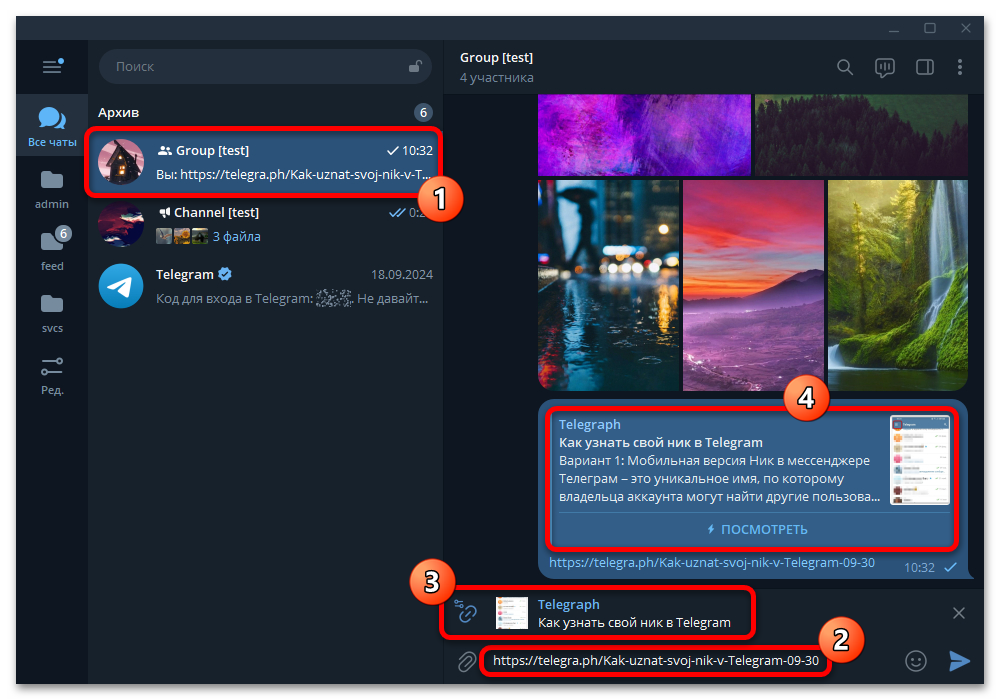Click the message input field with URL
Screen dimensions: 1000x700
[656, 661]
